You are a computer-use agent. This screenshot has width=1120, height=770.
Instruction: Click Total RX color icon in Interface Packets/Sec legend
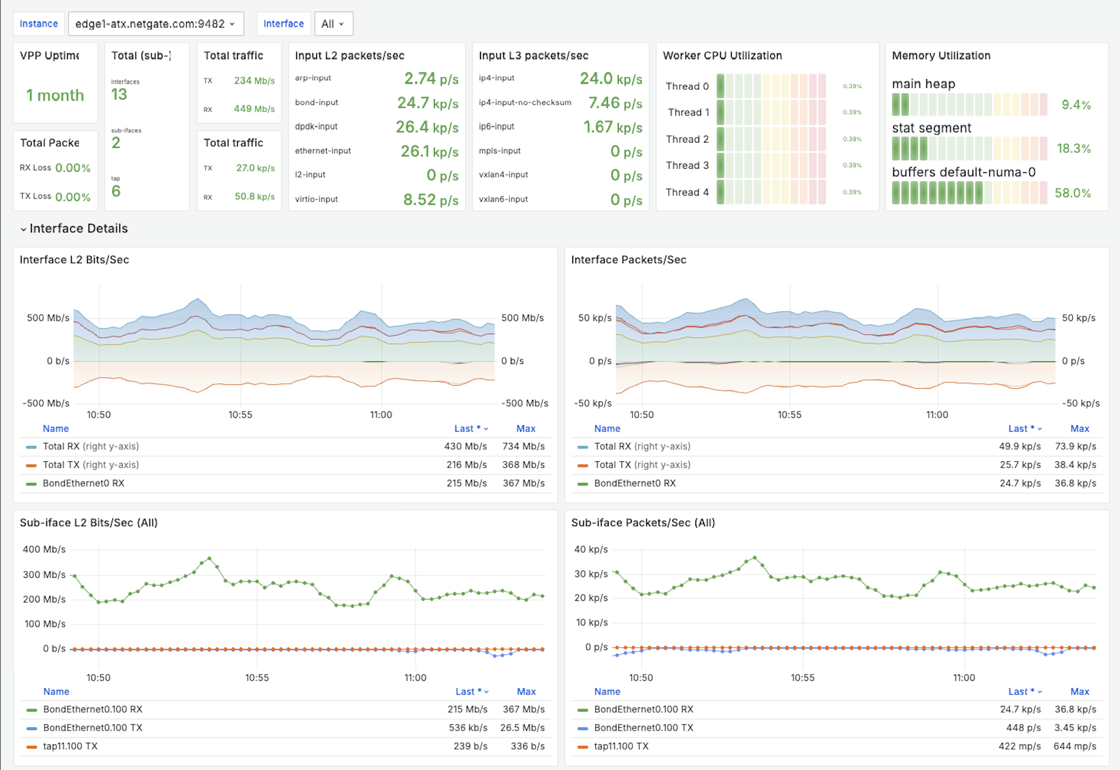[583, 447]
